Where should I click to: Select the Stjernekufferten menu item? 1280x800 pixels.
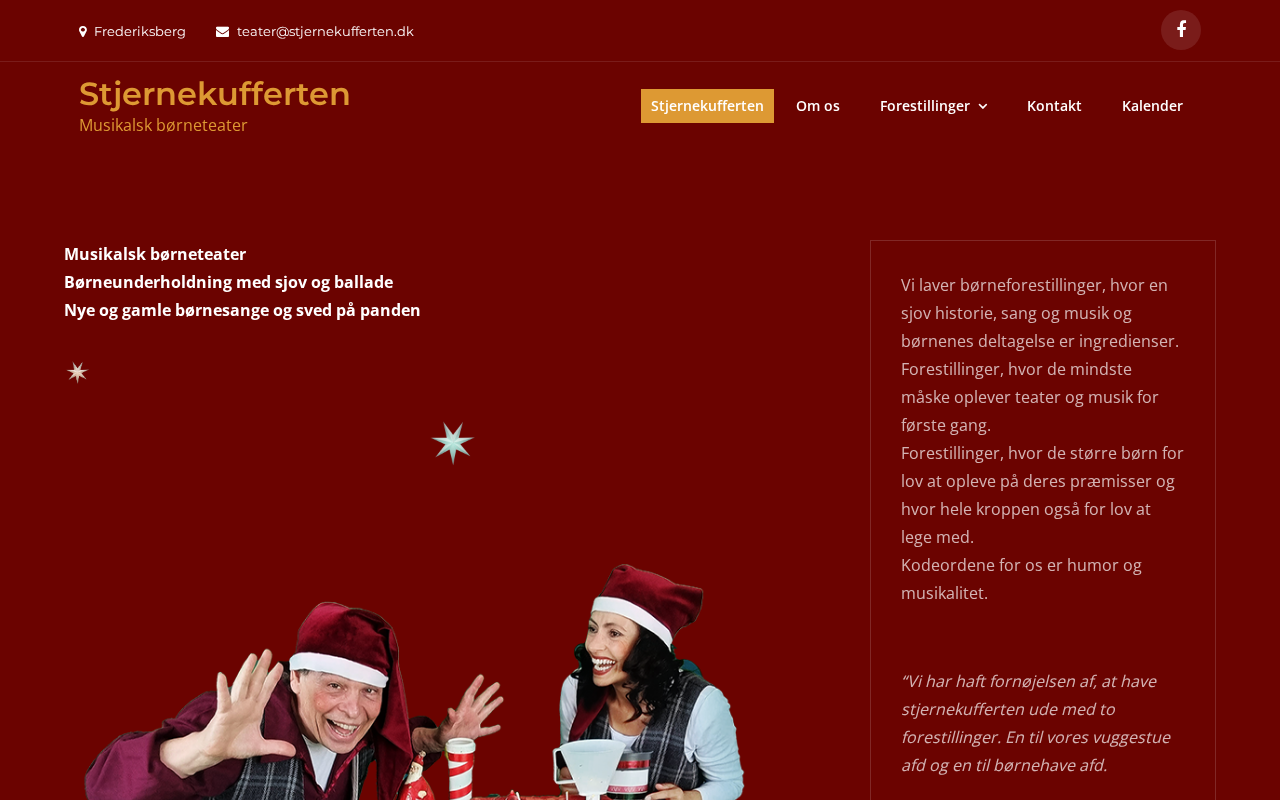pyautogui.click(x=707, y=106)
